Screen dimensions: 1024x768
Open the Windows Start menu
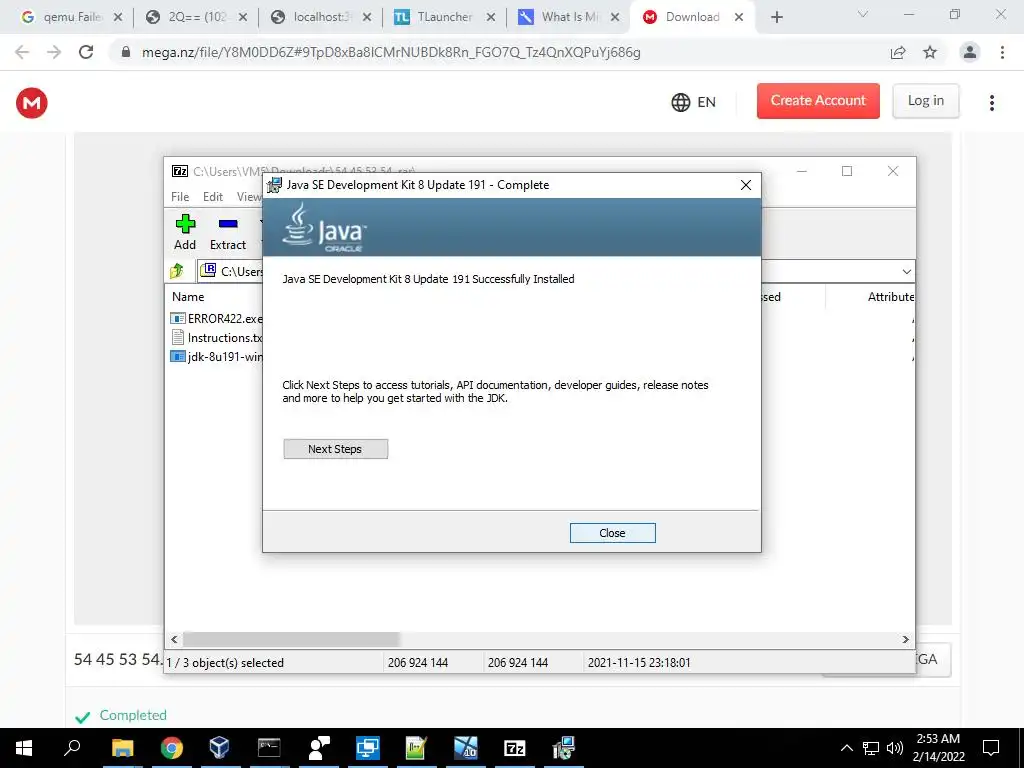tap(24, 748)
